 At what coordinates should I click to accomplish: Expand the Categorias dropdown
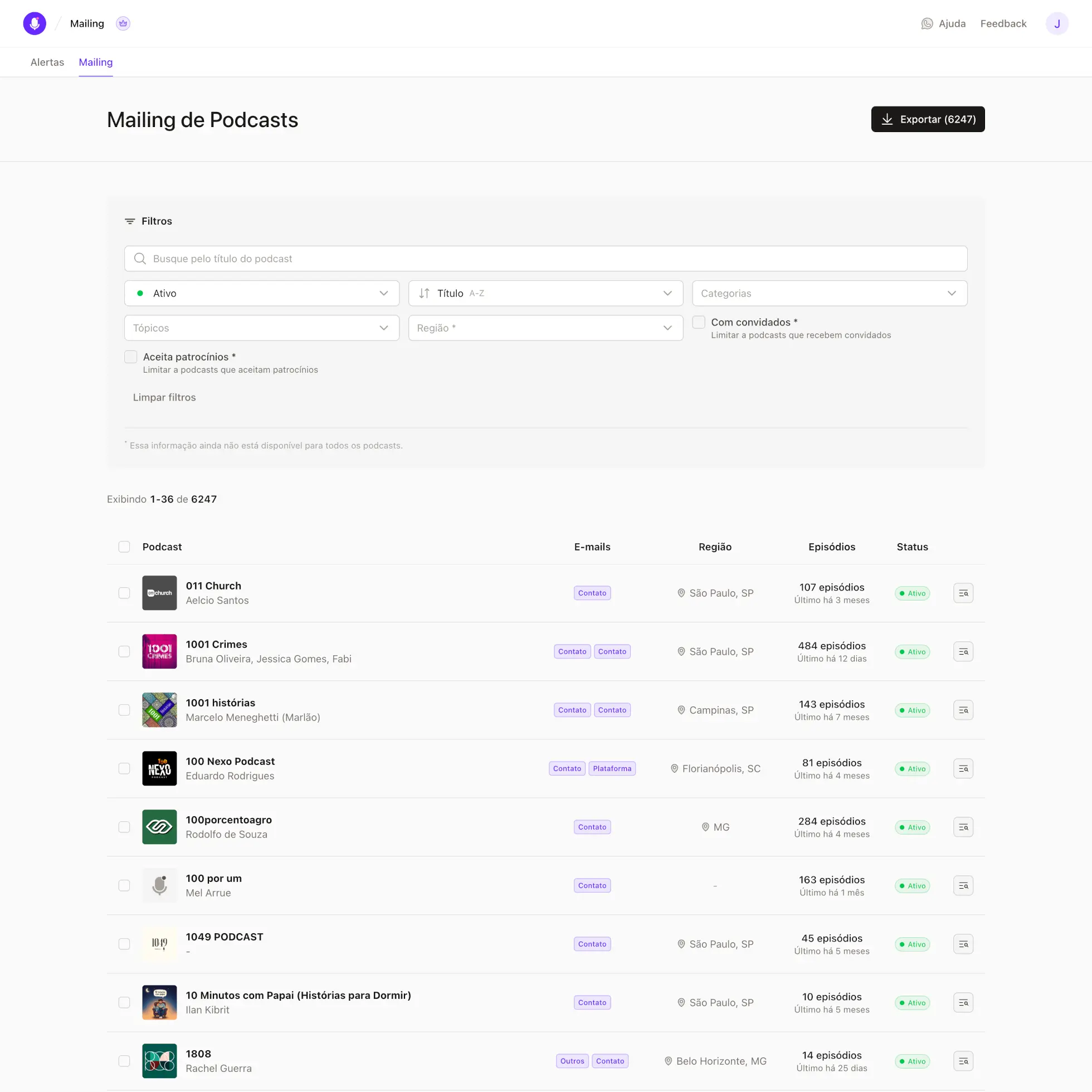[829, 294]
